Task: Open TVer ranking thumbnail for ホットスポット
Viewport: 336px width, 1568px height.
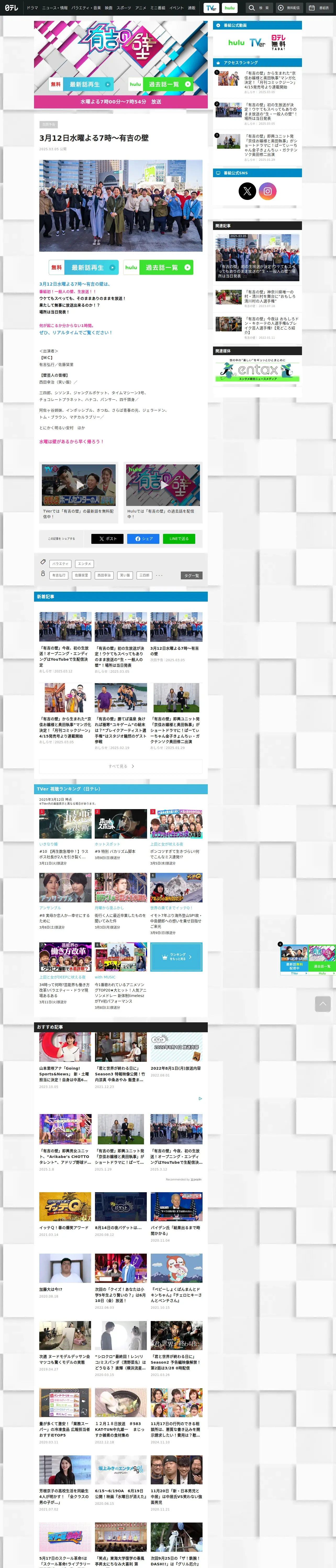Action: (x=121, y=823)
